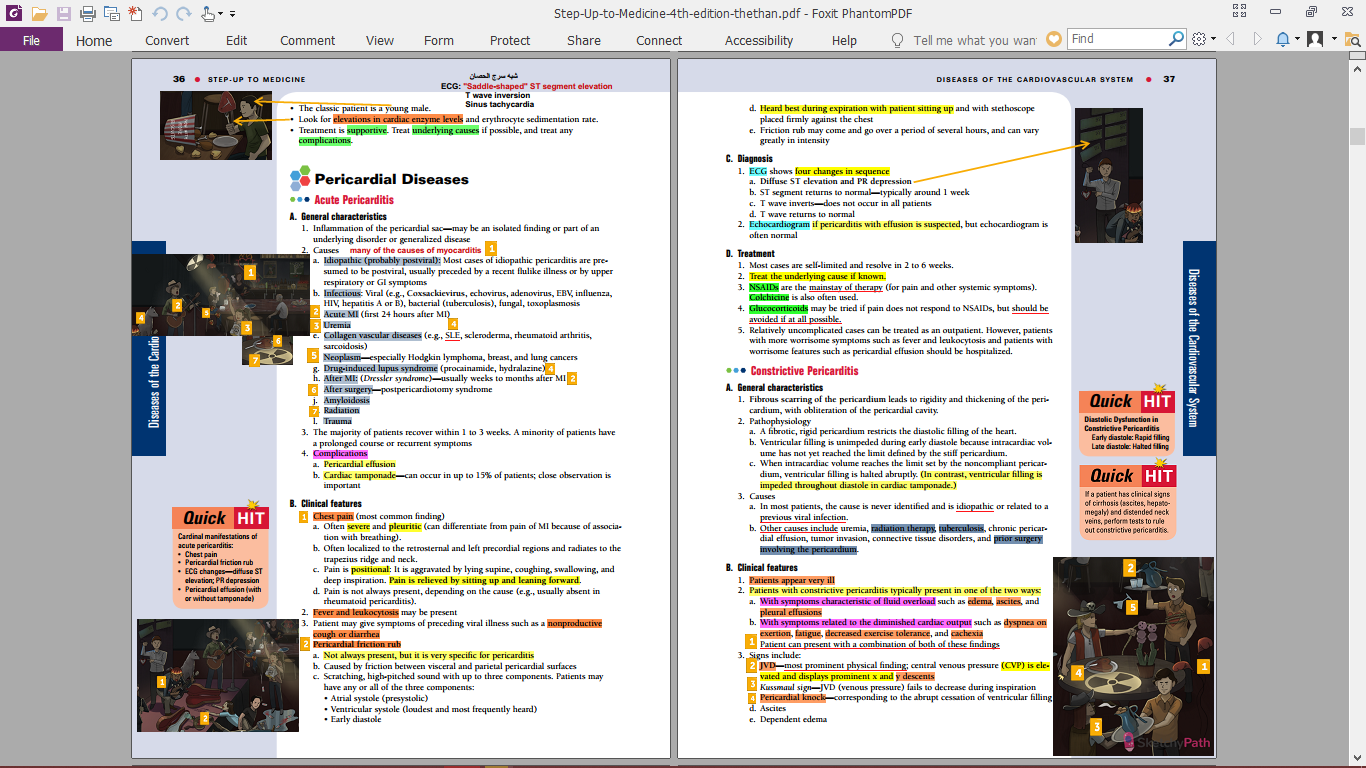Expand the user account dropdown arrow
The image size is (1366, 768).
[x=1332, y=40]
